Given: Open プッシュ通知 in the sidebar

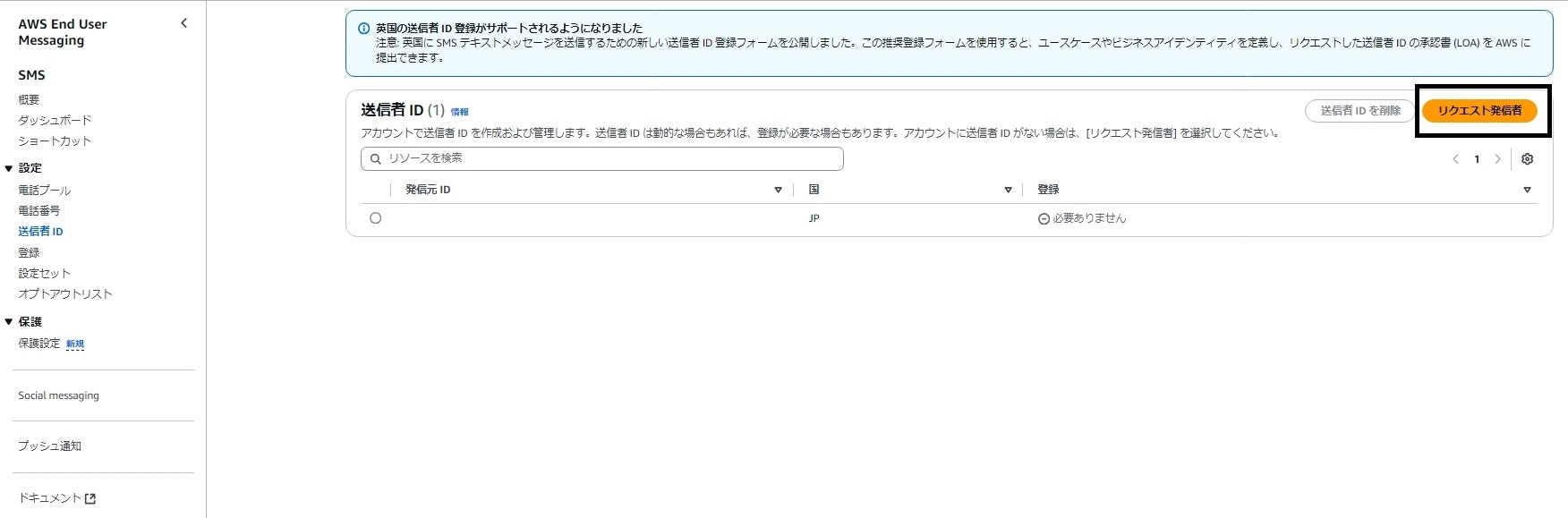Looking at the screenshot, I should (x=50, y=446).
